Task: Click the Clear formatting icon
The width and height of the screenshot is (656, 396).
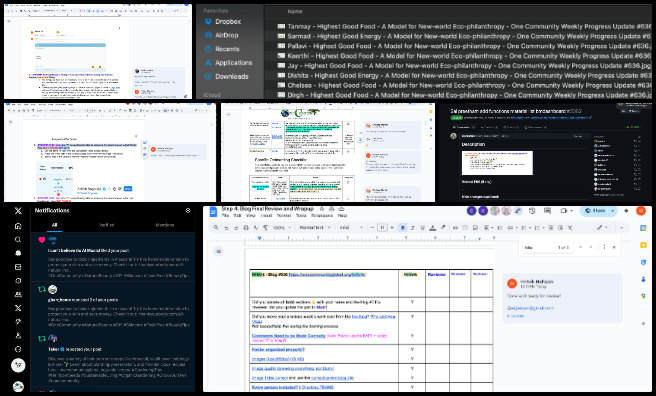Action: [x=570, y=227]
